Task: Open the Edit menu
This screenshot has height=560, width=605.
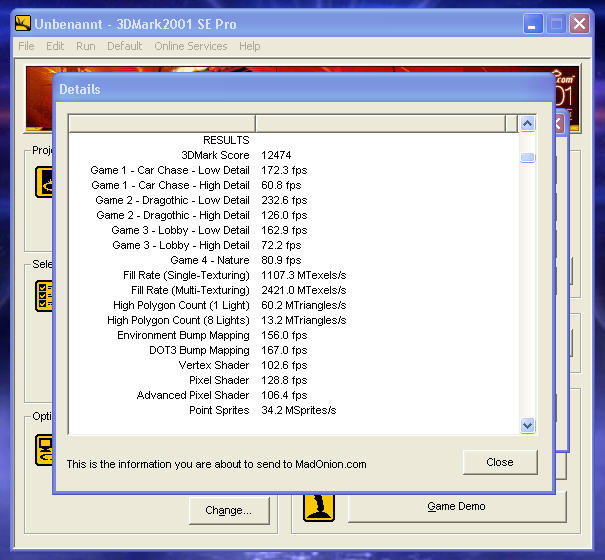Action: click(x=55, y=46)
